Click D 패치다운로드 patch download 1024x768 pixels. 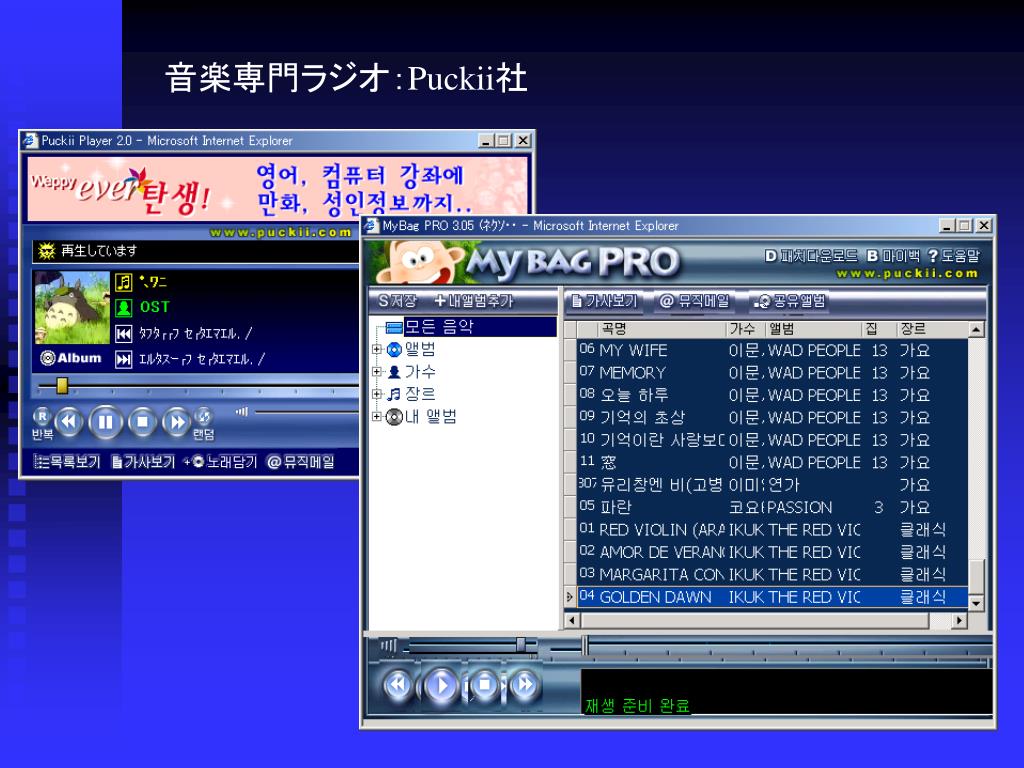pos(810,256)
